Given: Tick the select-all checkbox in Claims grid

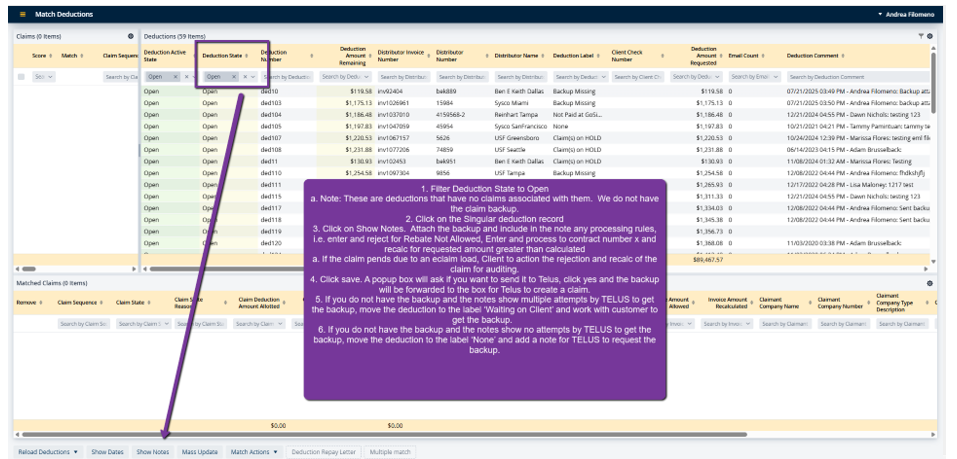Looking at the screenshot, I should 21,77.
